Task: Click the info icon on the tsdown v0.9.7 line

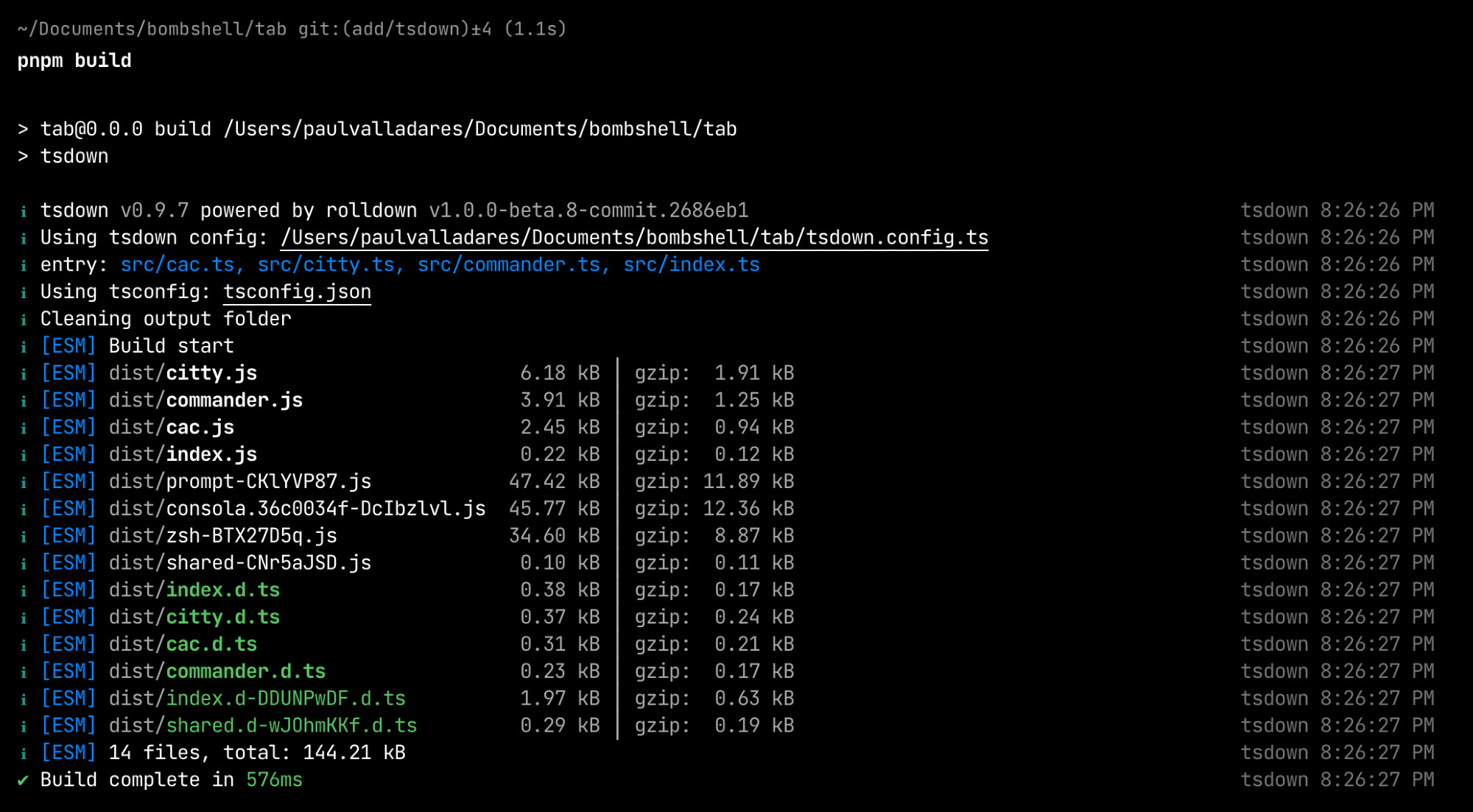Action: [x=24, y=212]
